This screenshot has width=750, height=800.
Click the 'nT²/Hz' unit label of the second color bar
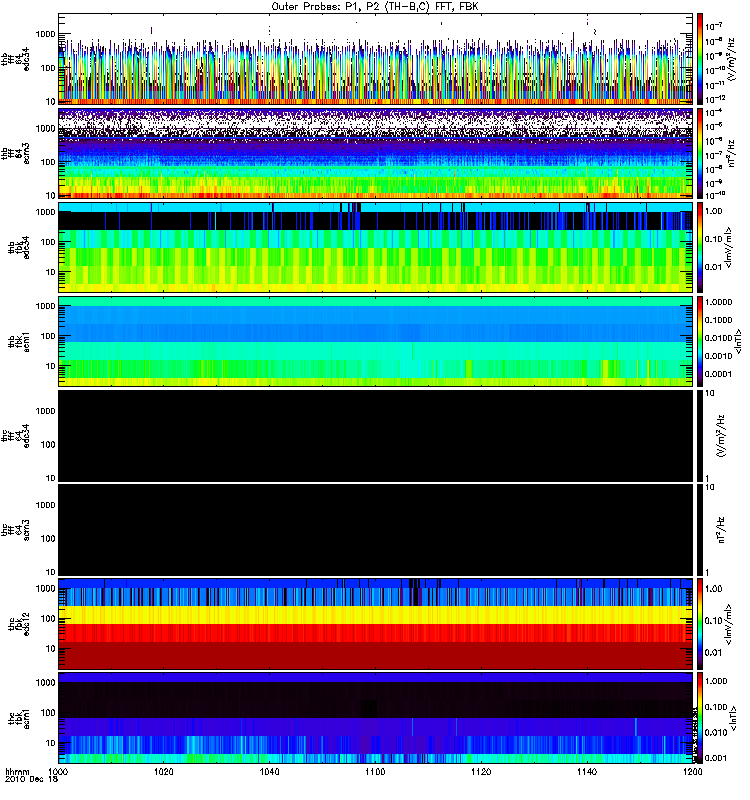pyautogui.click(x=732, y=153)
